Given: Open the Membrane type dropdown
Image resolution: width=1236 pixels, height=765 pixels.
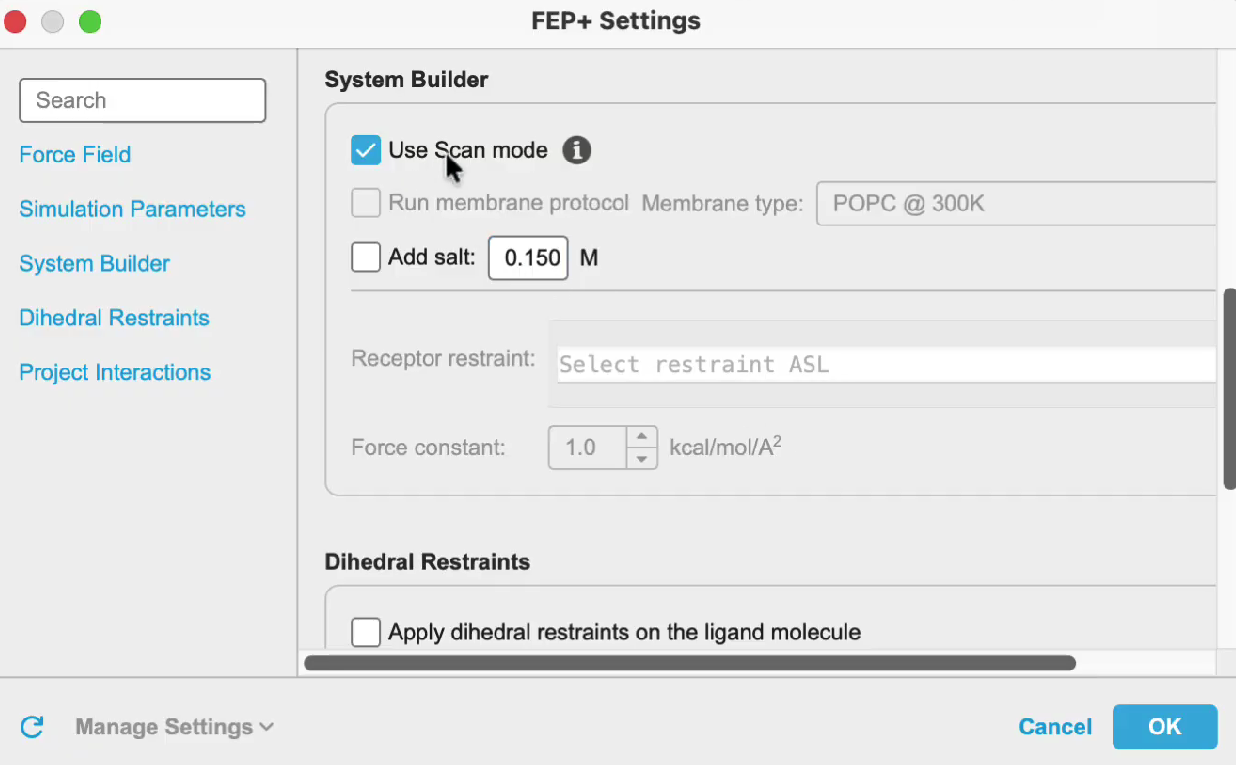Looking at the screenshot, I should pos(1016,204).
